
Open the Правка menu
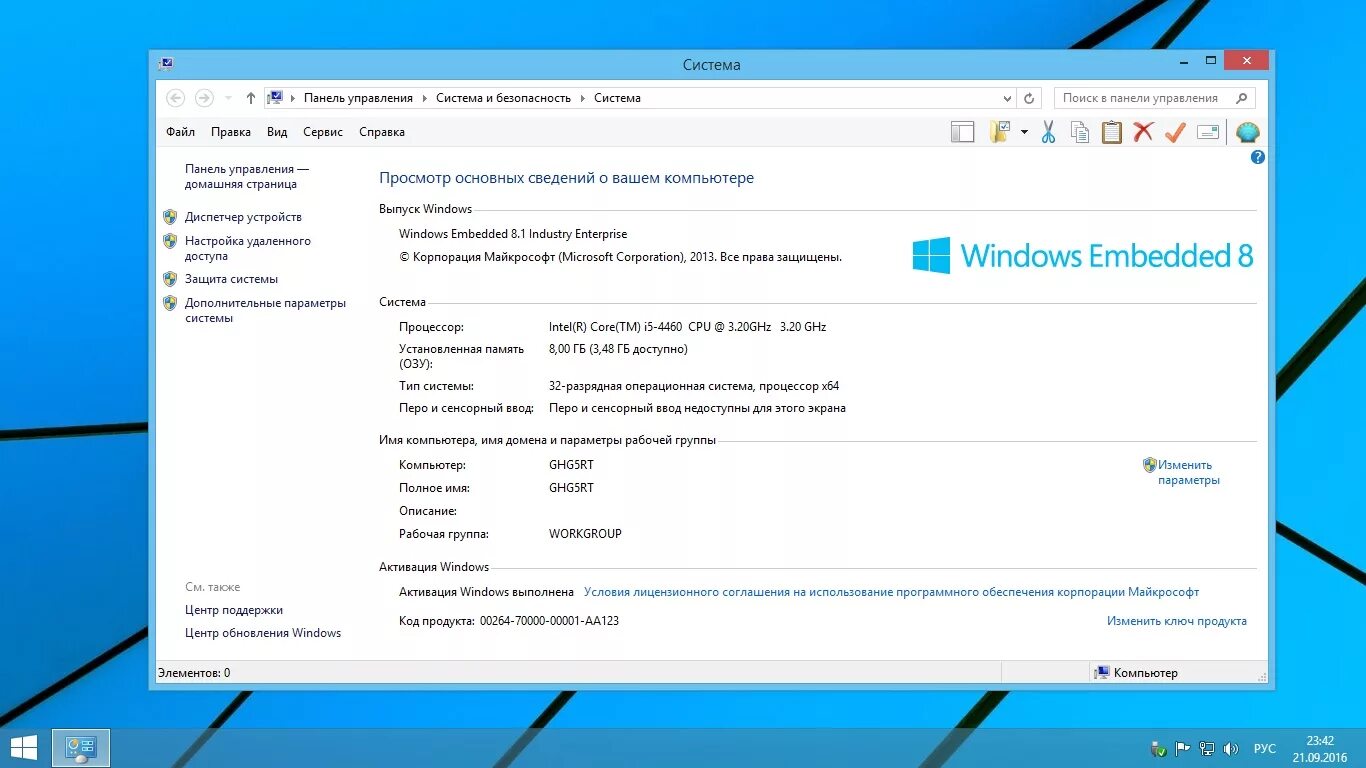(x=231, y=132)
